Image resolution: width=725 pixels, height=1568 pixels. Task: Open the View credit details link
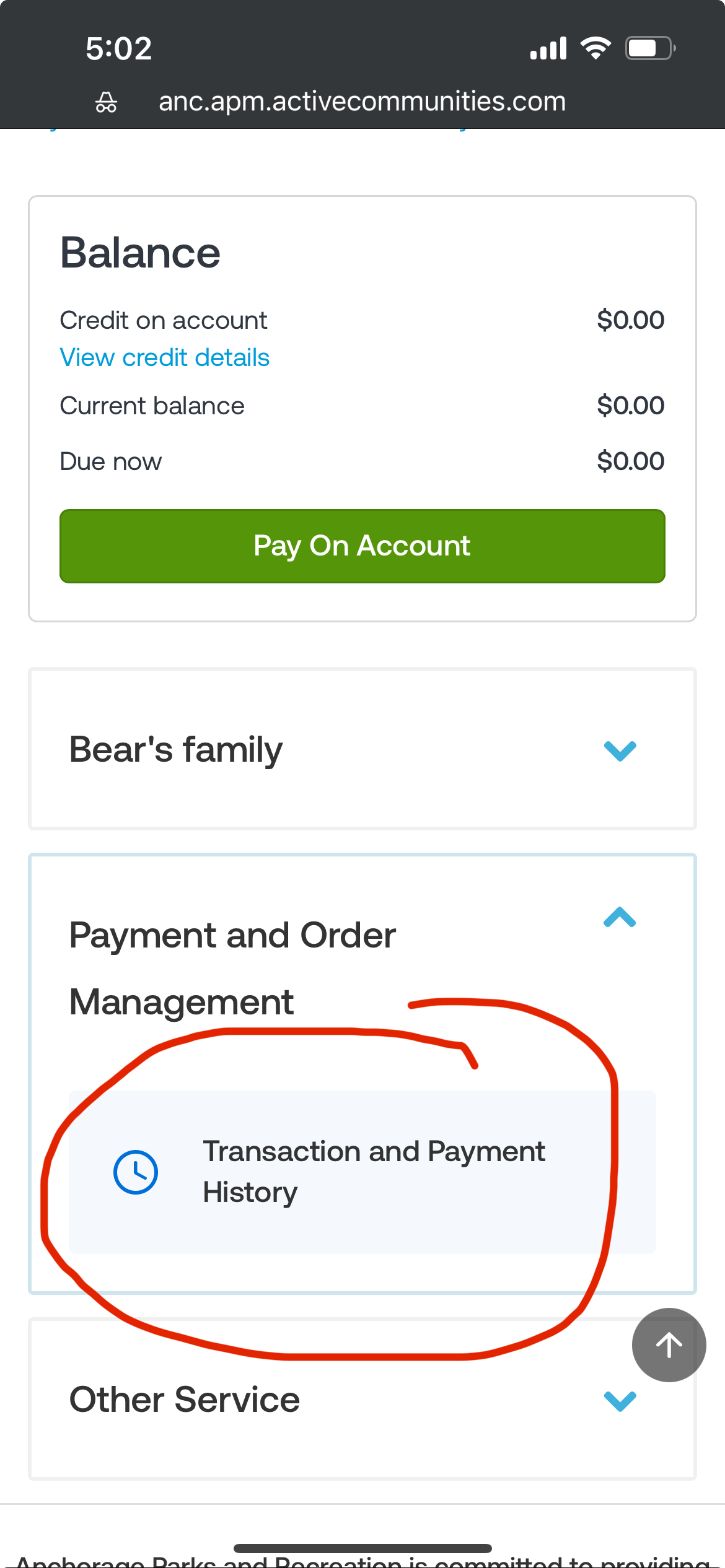click(x=165, y=357)
